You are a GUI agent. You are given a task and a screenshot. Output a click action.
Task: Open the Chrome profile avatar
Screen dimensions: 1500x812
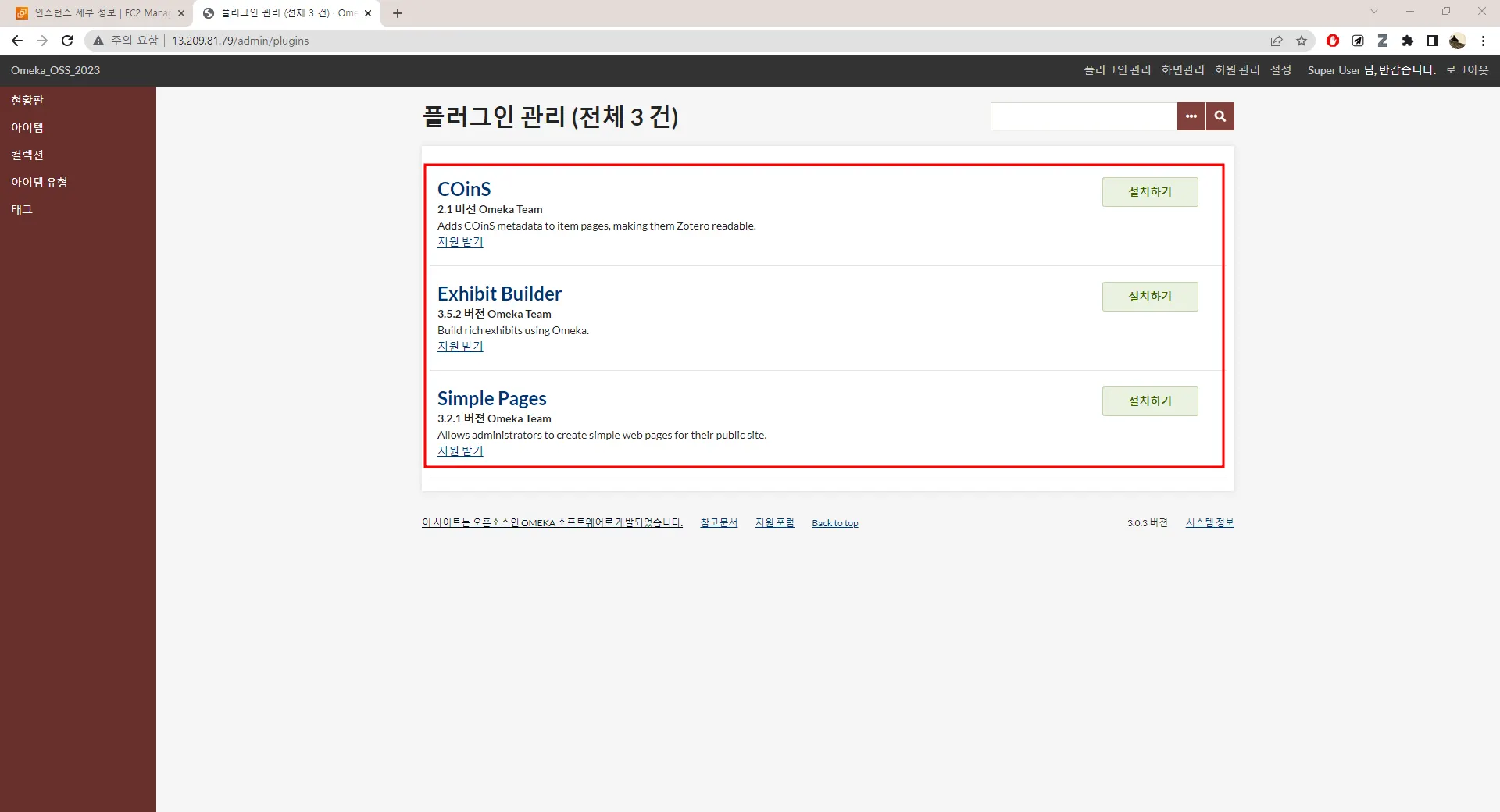tap(1457, 41)
